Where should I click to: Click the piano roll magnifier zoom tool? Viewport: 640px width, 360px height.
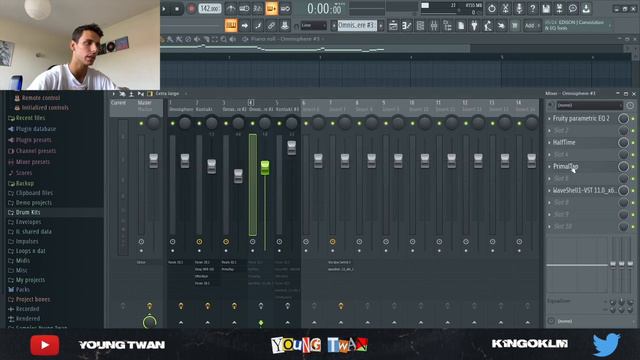(224, 39)
